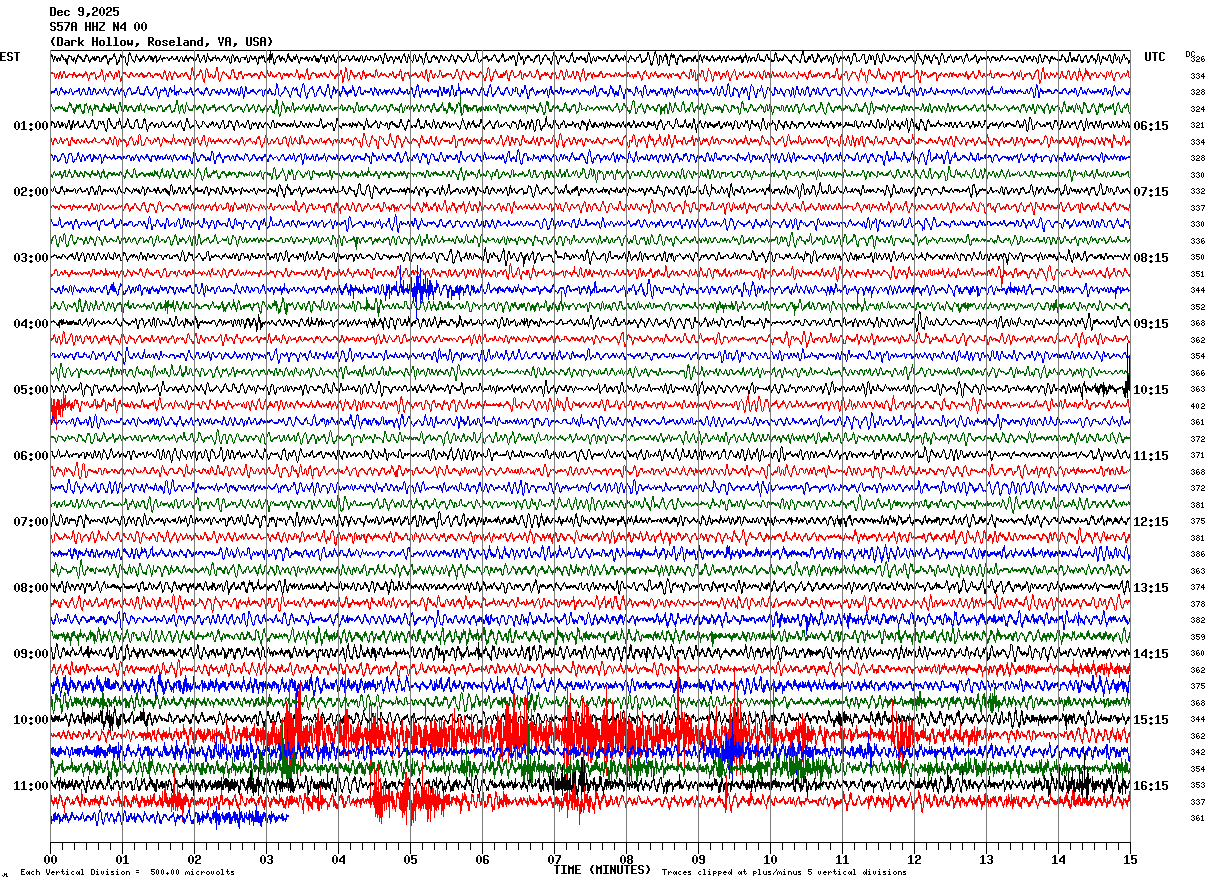
Task: Click the '08:15' UTC row label
Action: (x=1152, y=258)
